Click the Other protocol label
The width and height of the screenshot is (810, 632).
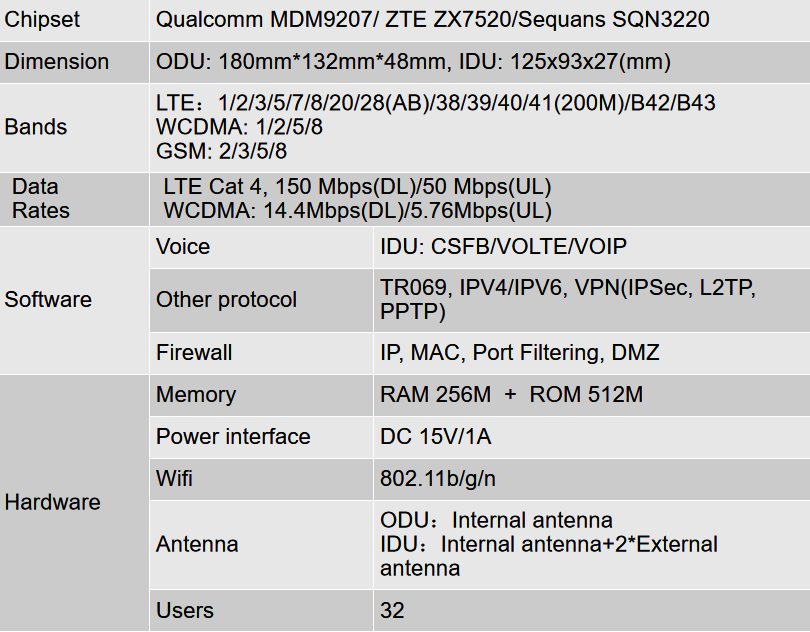226,300
